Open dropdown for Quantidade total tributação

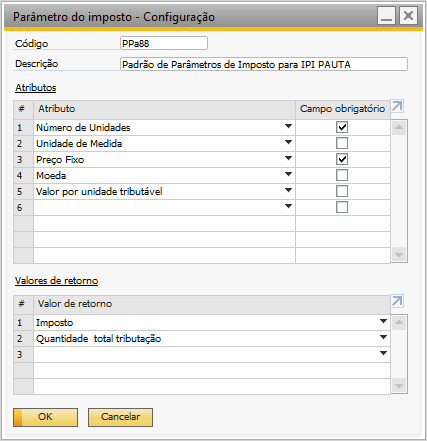pyautogui.click(x=383, y=337)
